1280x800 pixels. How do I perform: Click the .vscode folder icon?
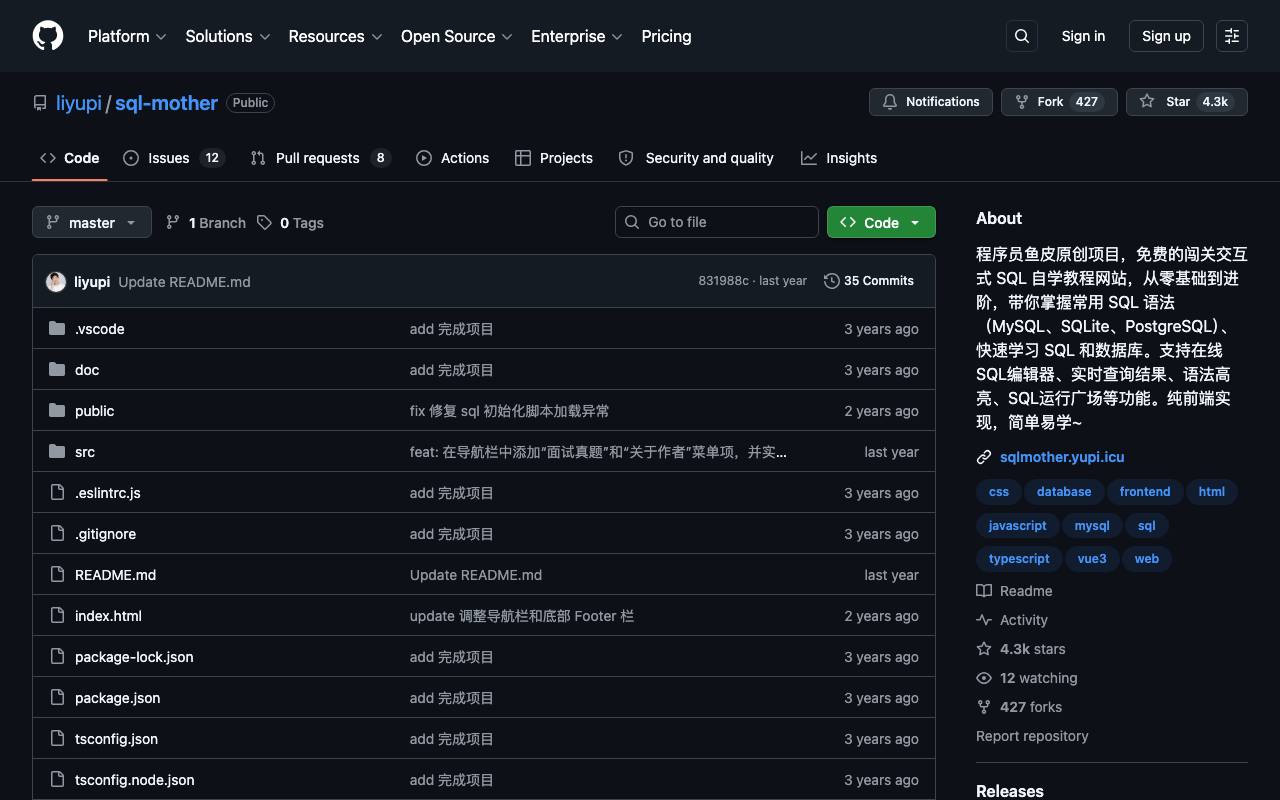coord(57,329)
